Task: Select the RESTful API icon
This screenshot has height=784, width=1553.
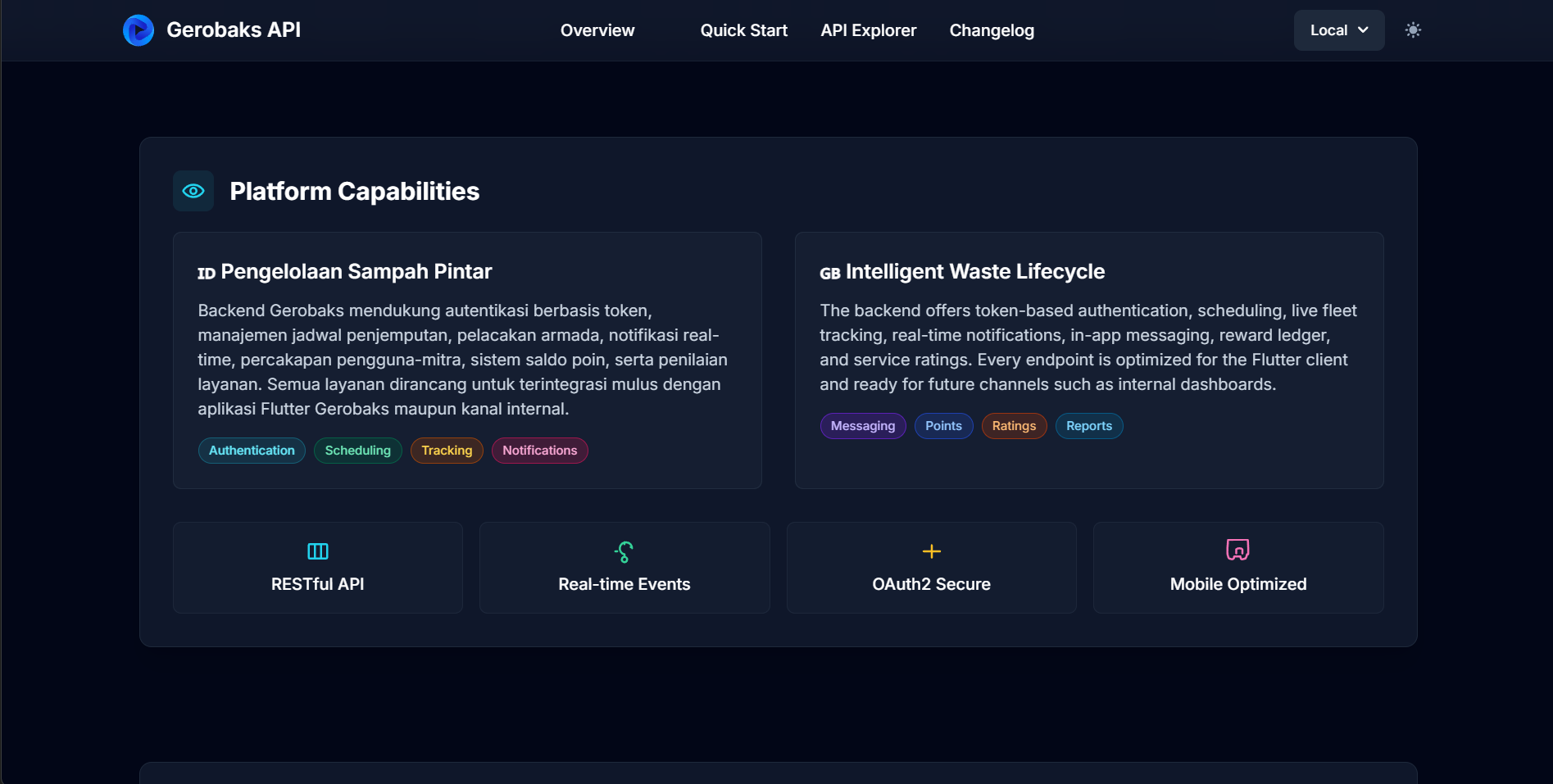Action: 317,551
